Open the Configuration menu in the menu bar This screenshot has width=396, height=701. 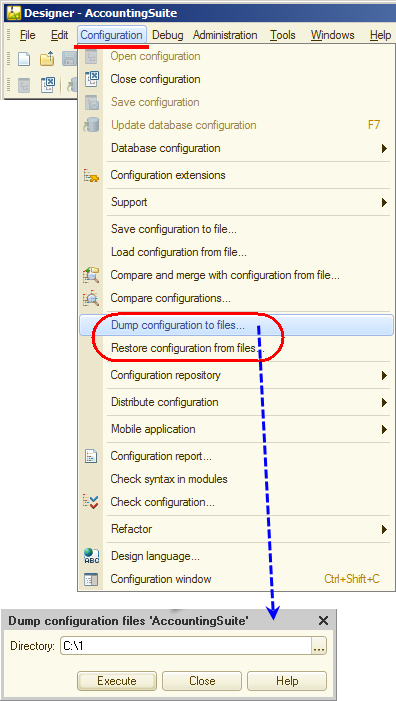pyautogui.click(x=111, y=35)
